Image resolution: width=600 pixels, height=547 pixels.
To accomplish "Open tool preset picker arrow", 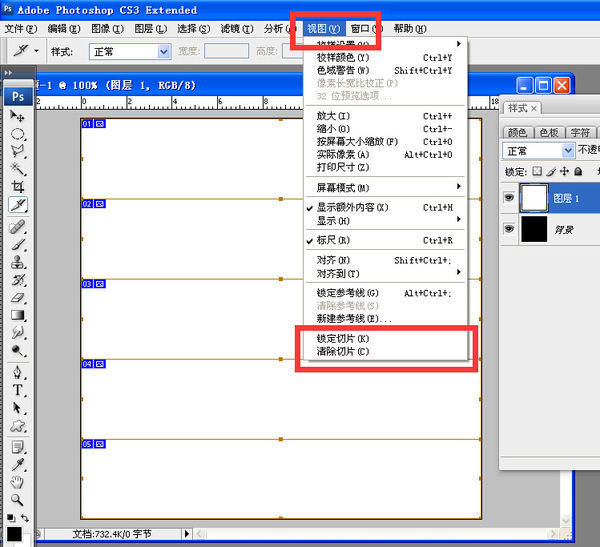I will (x=36, y=51).
